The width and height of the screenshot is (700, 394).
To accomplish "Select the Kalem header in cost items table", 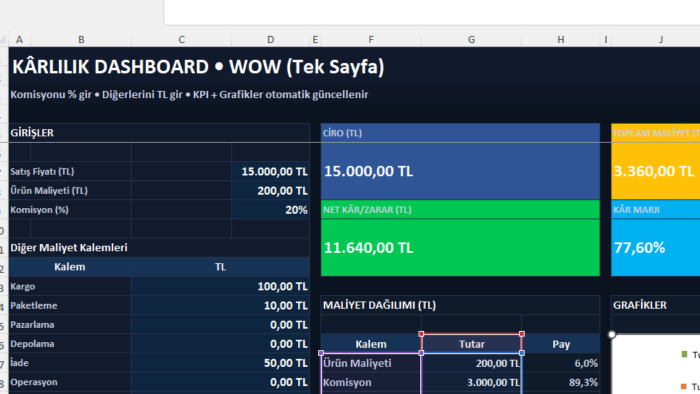I will [70, 267].
